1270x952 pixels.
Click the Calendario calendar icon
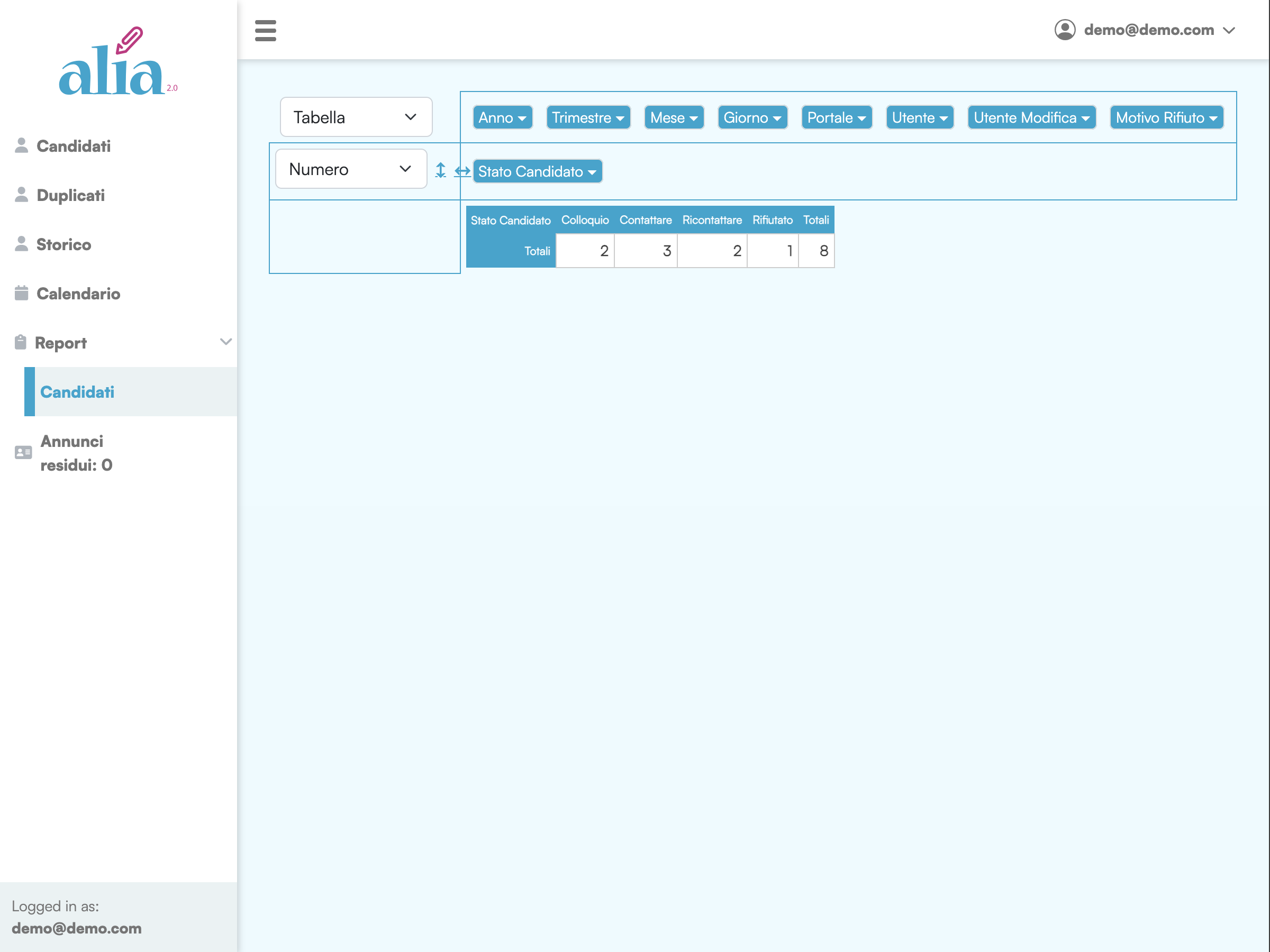click(x=21, y=293)
